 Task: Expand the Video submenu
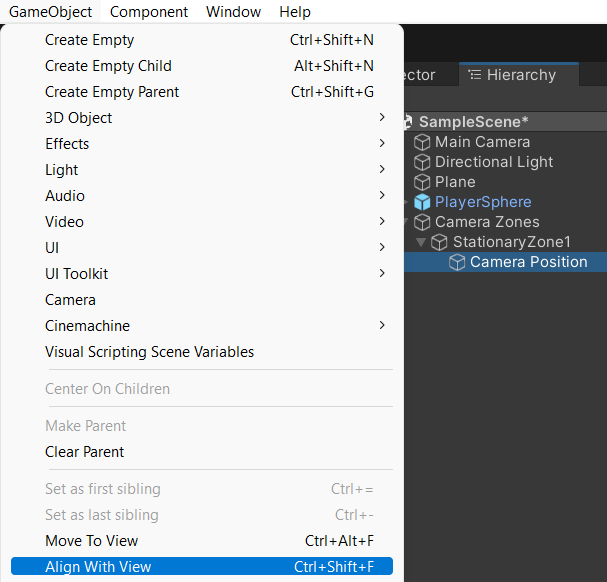[202, 221]
